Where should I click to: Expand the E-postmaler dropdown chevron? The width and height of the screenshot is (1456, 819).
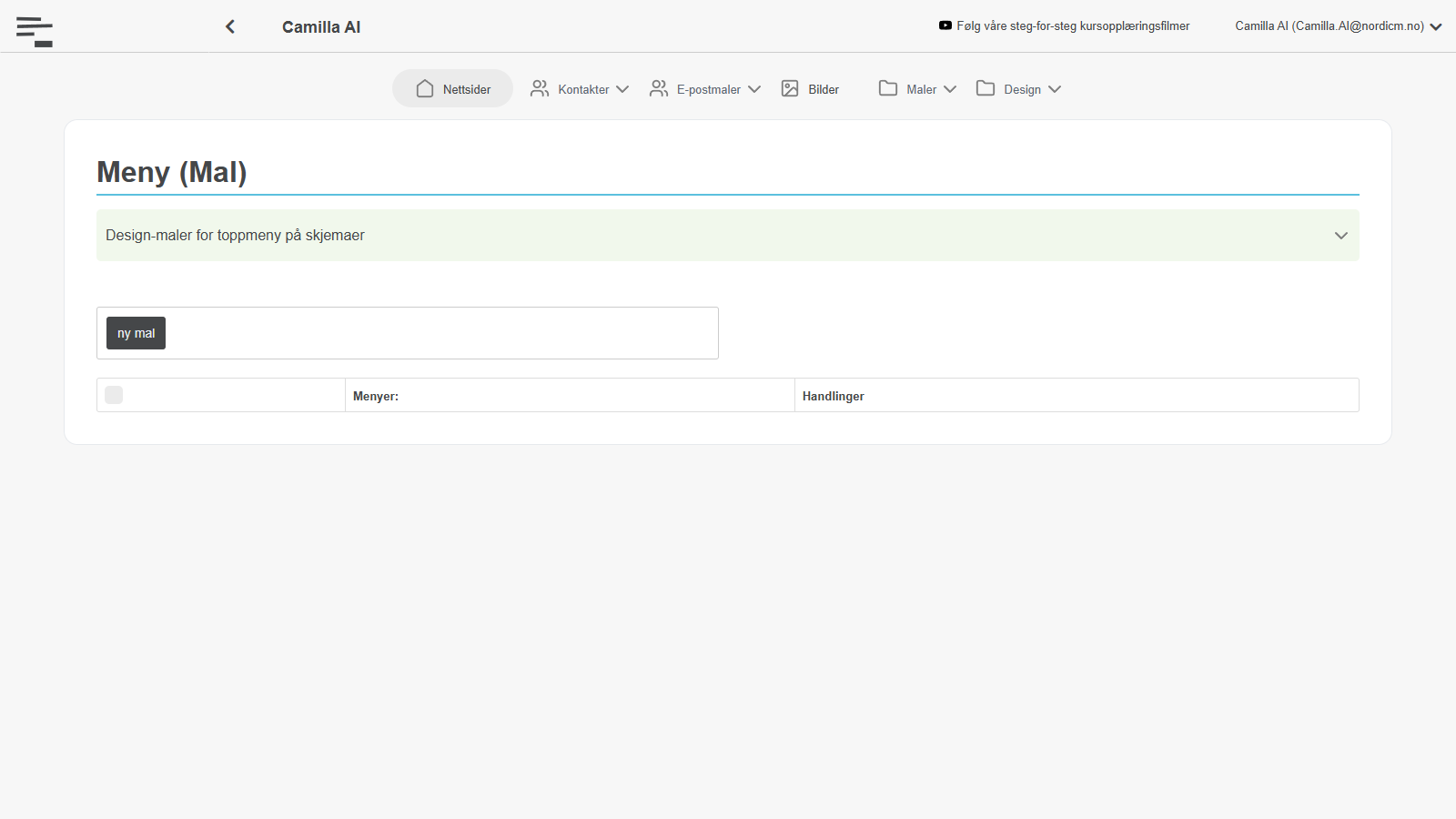[754, 89]
